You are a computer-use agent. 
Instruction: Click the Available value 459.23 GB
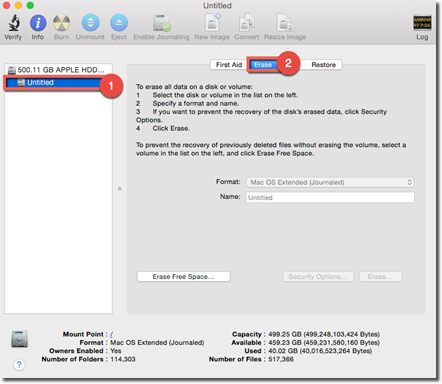324,343
